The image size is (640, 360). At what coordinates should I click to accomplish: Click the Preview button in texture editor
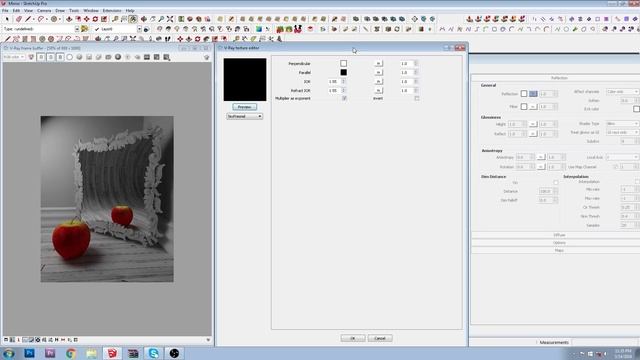(x=244, y=107)
